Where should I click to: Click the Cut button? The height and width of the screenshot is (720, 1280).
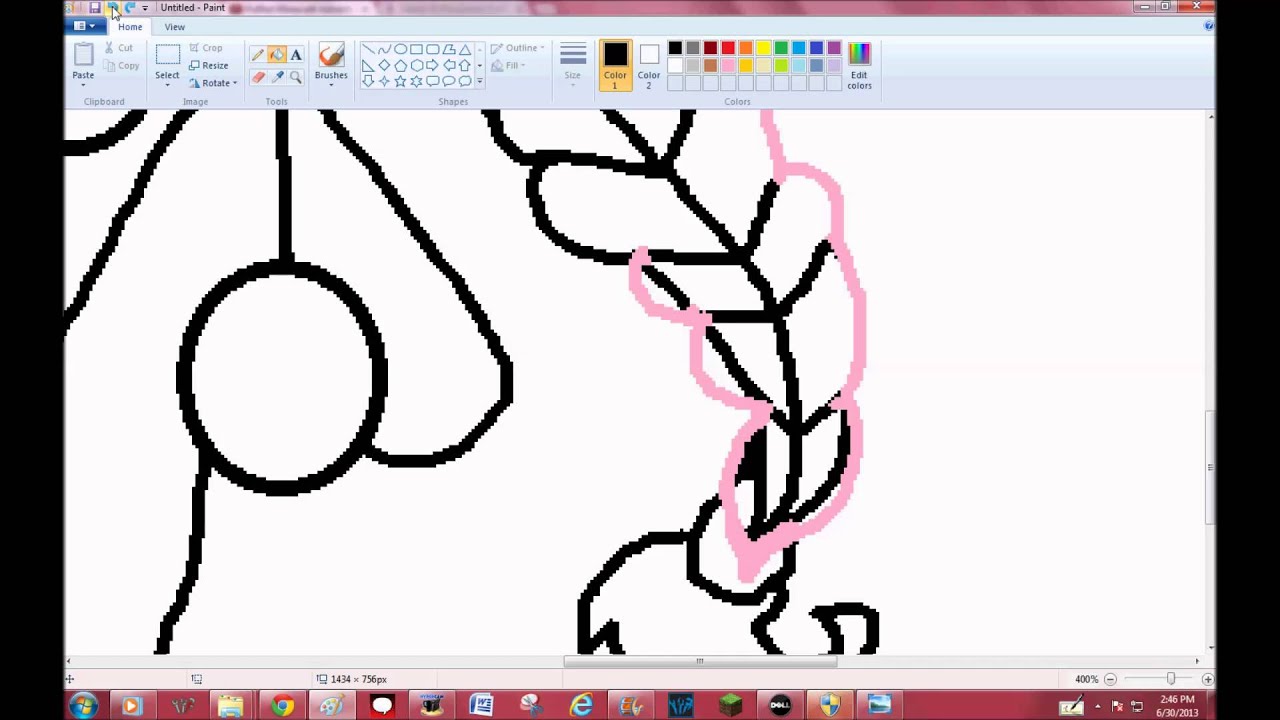119,48
